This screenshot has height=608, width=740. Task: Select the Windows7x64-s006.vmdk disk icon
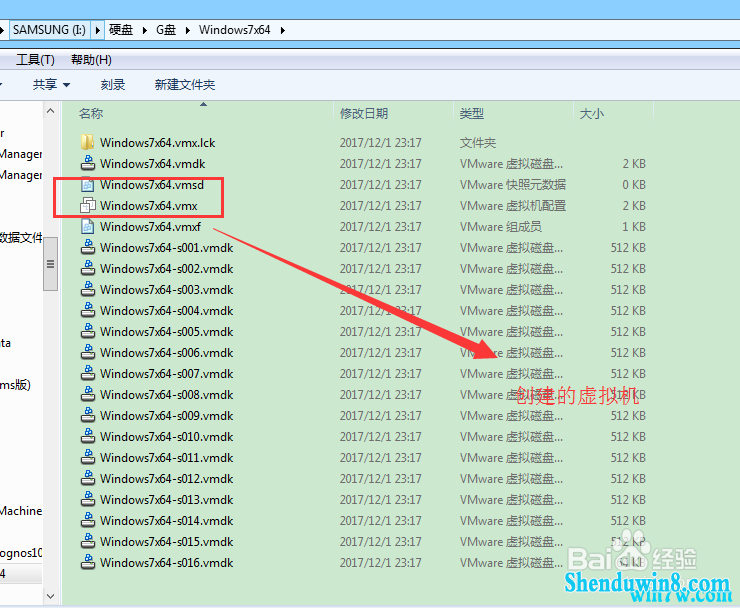87,353
